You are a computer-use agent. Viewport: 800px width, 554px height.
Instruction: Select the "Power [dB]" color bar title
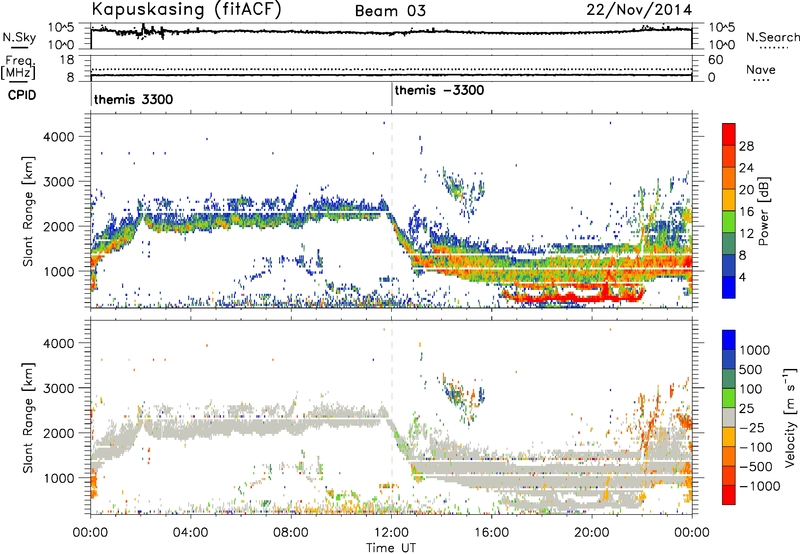pos(763,211)
